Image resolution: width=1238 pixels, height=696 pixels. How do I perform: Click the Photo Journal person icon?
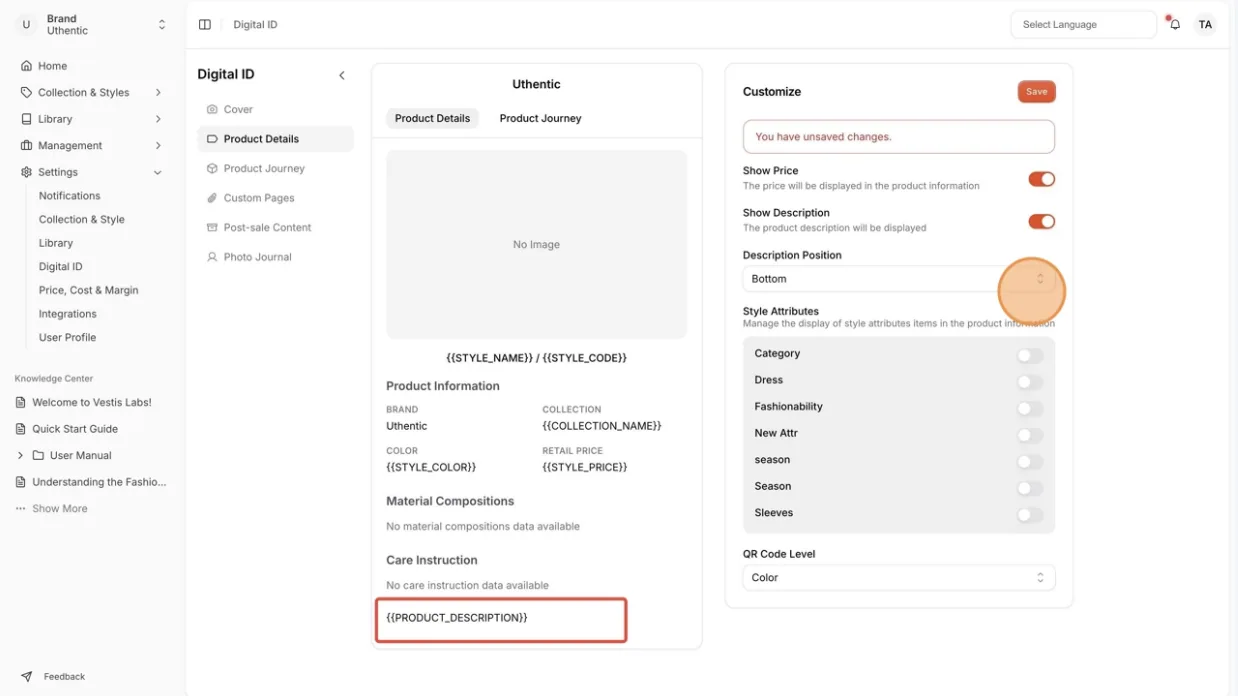(x=212, y=257)
